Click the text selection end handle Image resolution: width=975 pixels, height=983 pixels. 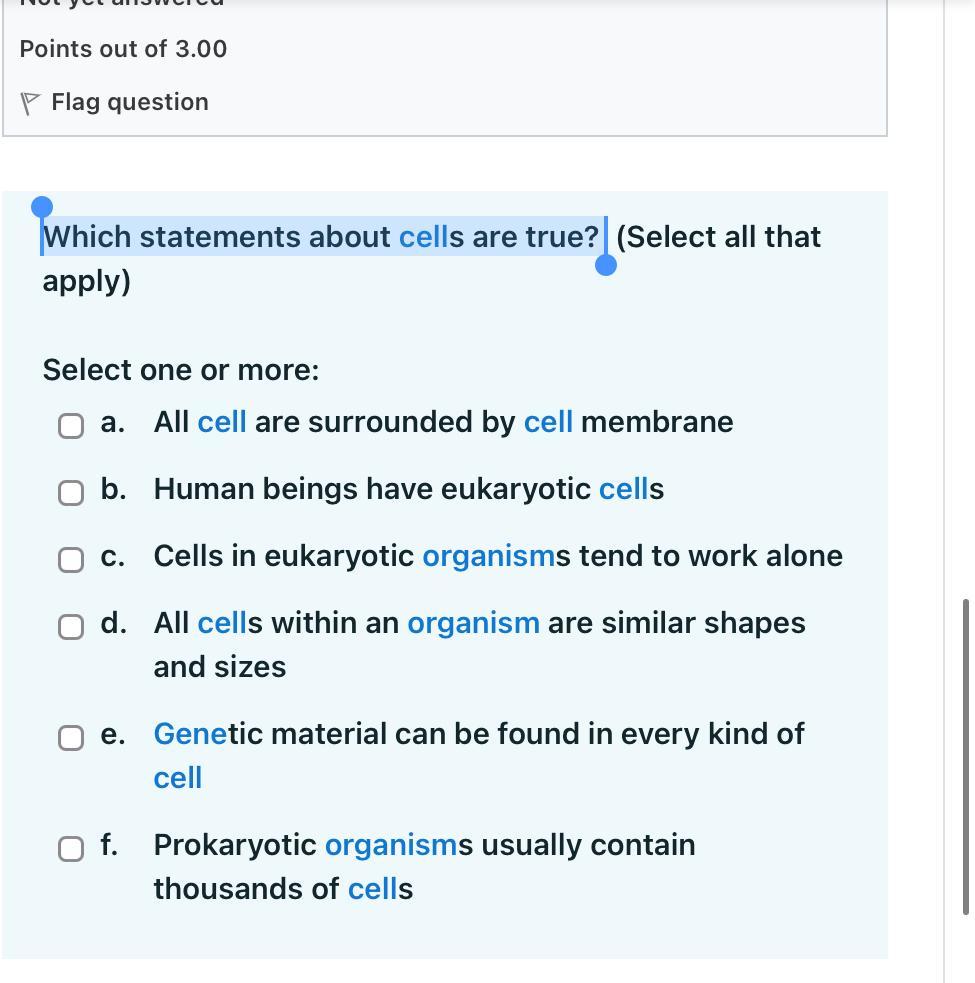click(605, 265)
